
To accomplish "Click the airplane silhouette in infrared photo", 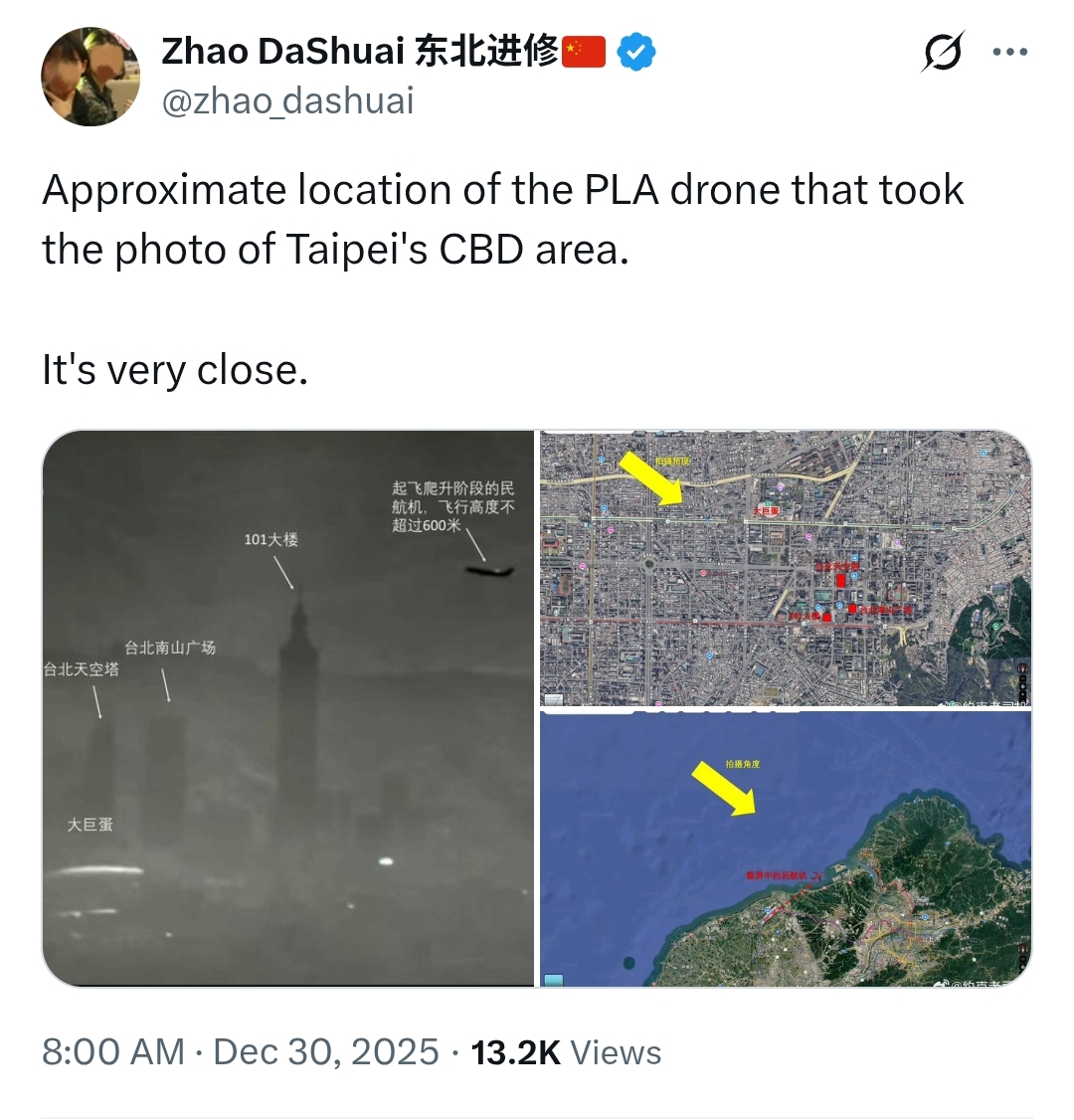I will (489, 571).
